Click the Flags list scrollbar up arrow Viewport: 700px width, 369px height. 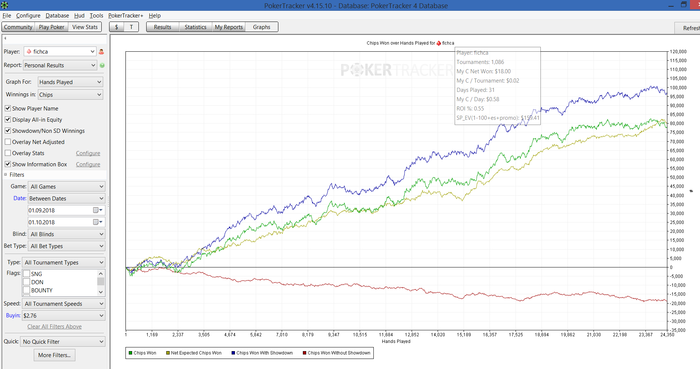(100, 274)
